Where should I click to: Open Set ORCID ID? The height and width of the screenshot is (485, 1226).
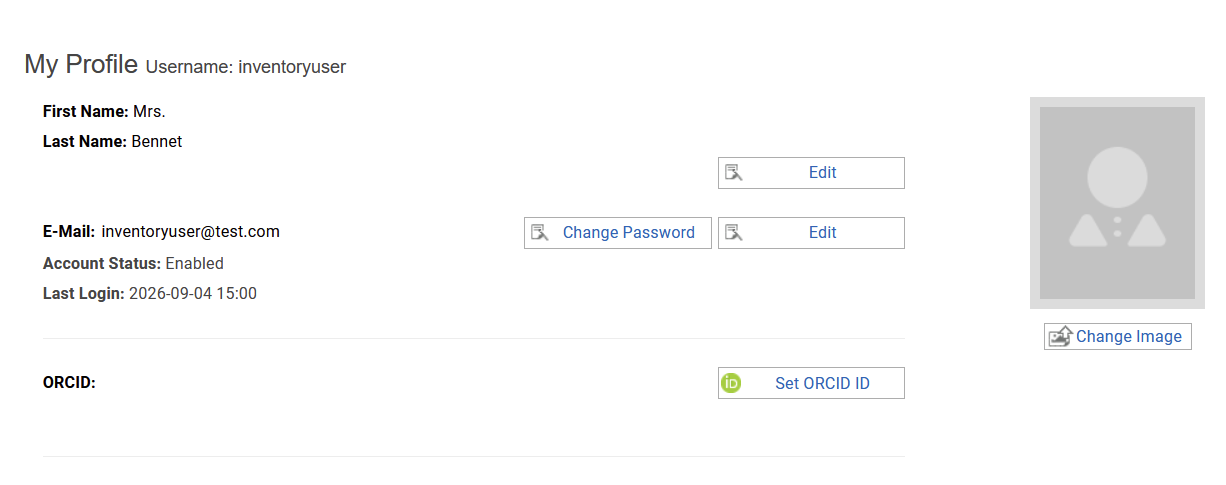[x=811, y=383]
